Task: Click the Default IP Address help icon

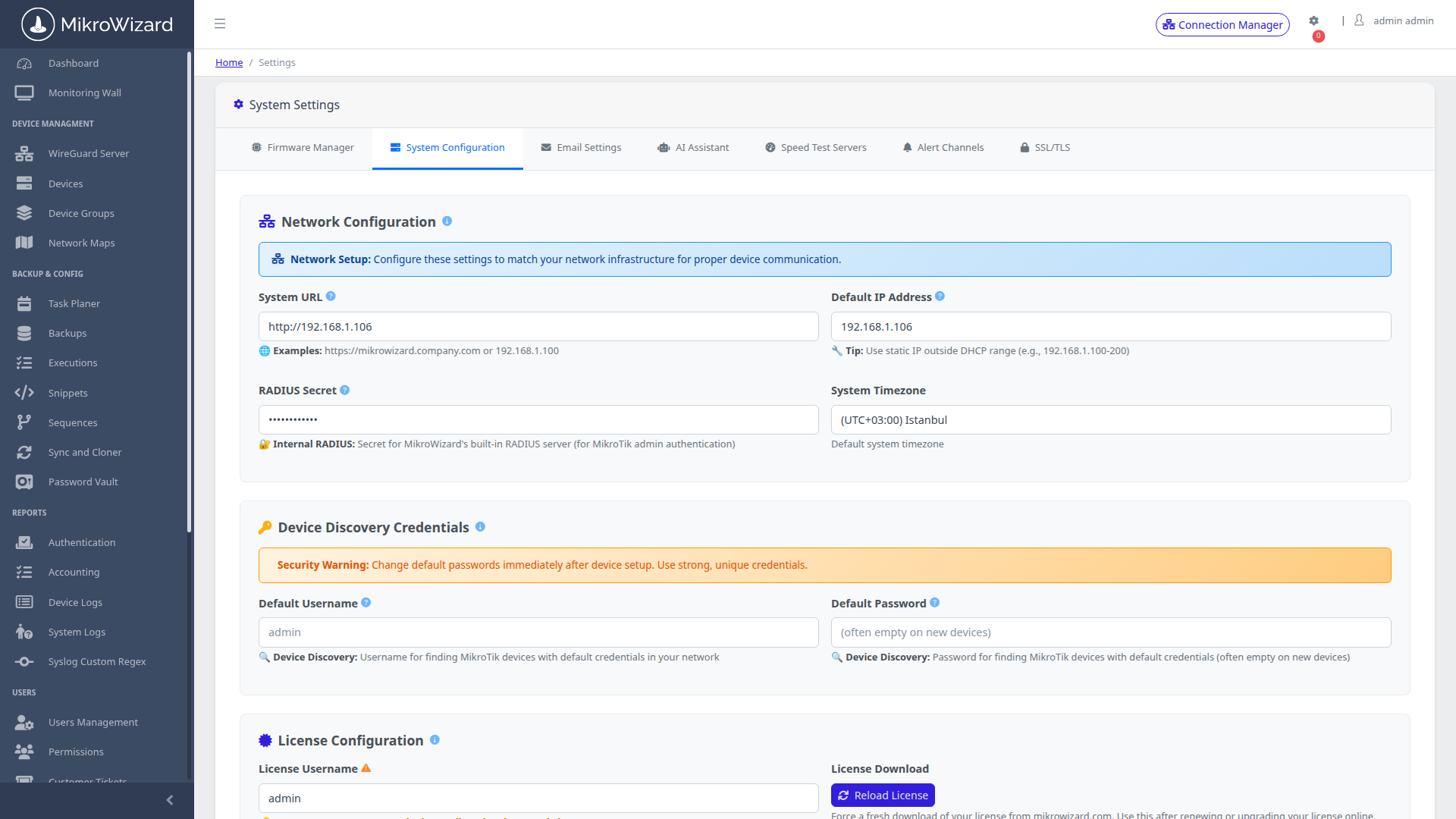Action: click(x=940, y=297)
